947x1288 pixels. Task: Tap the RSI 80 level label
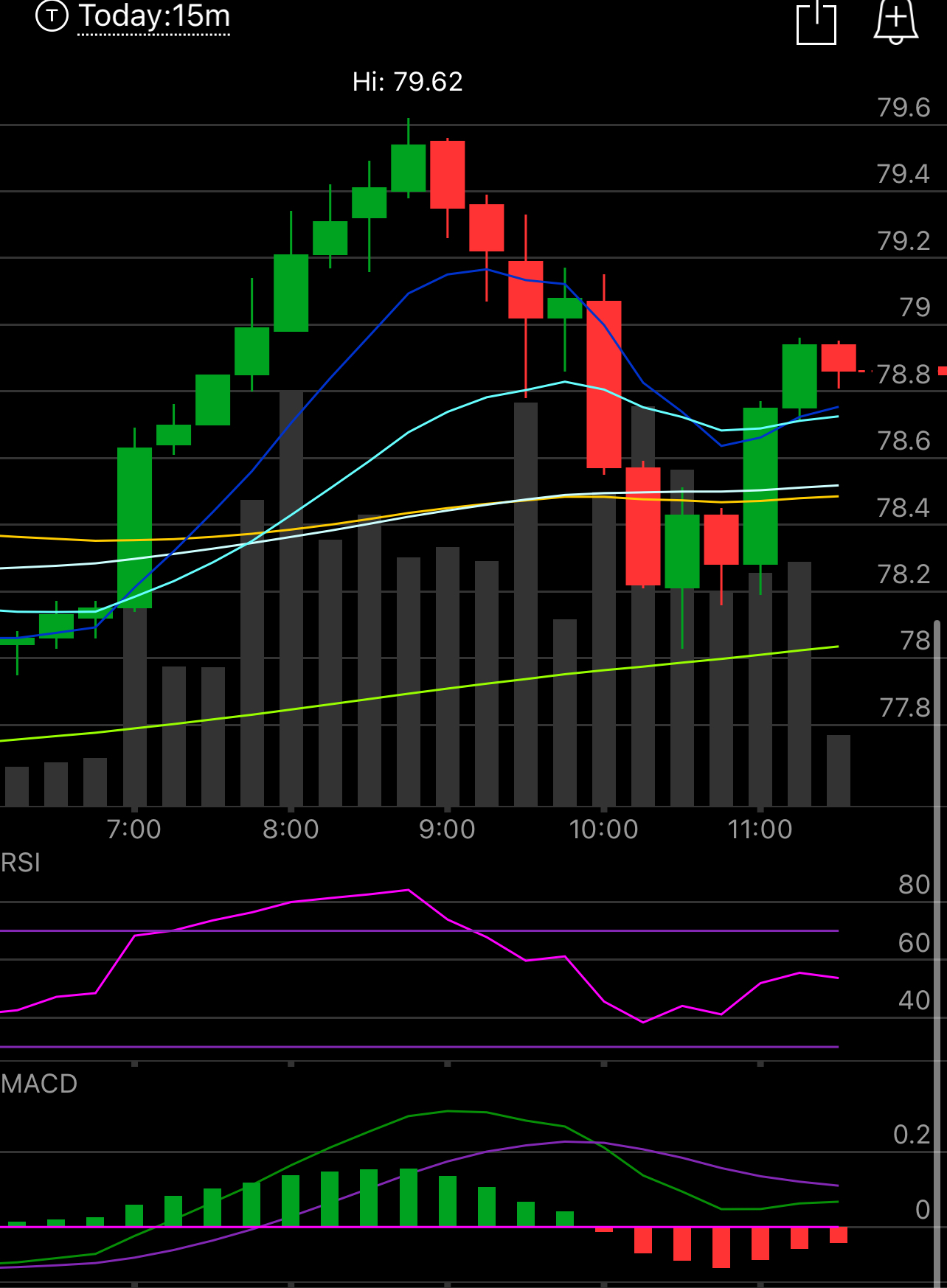(x=915, y=885)
